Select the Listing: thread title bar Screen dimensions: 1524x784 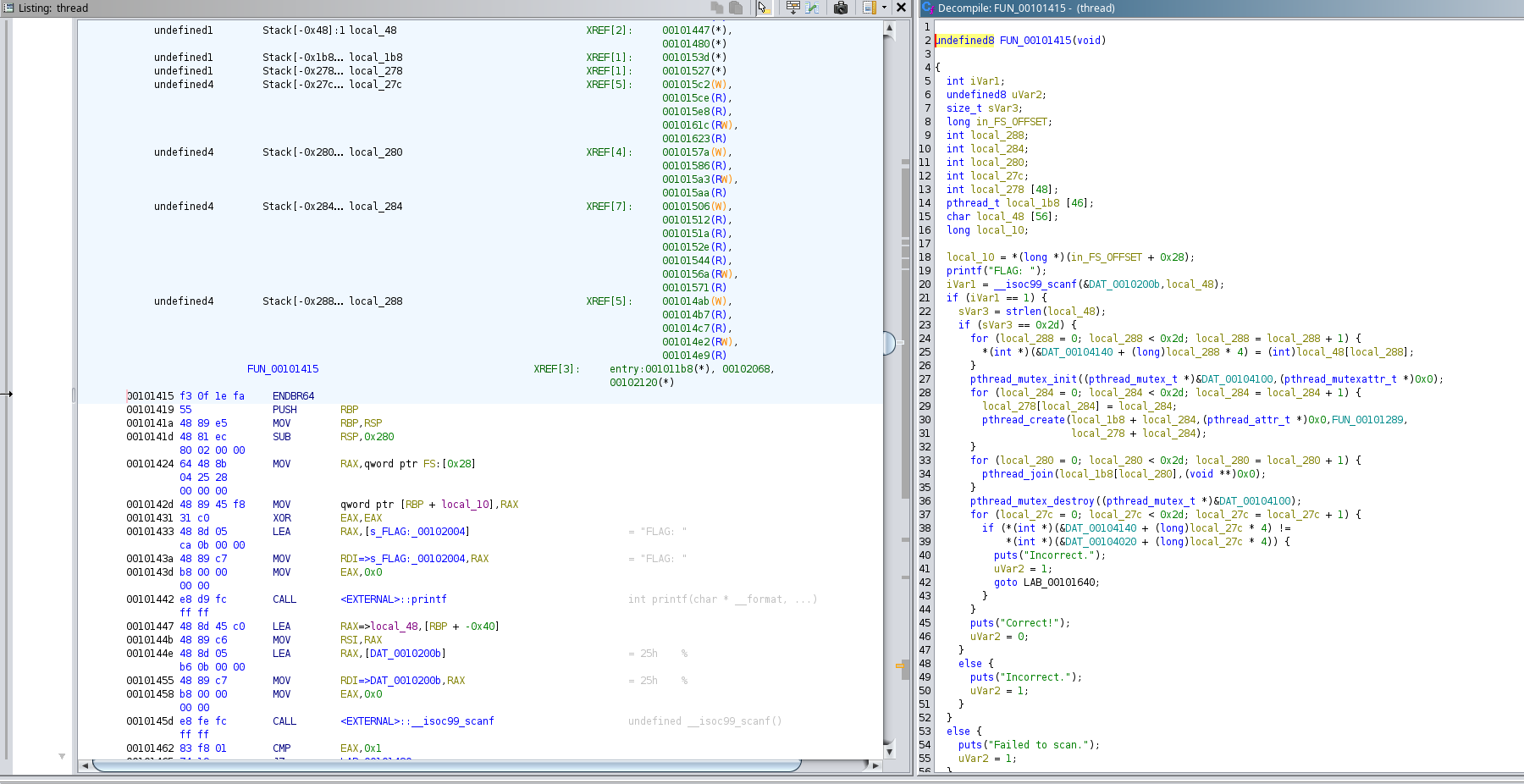53,8
